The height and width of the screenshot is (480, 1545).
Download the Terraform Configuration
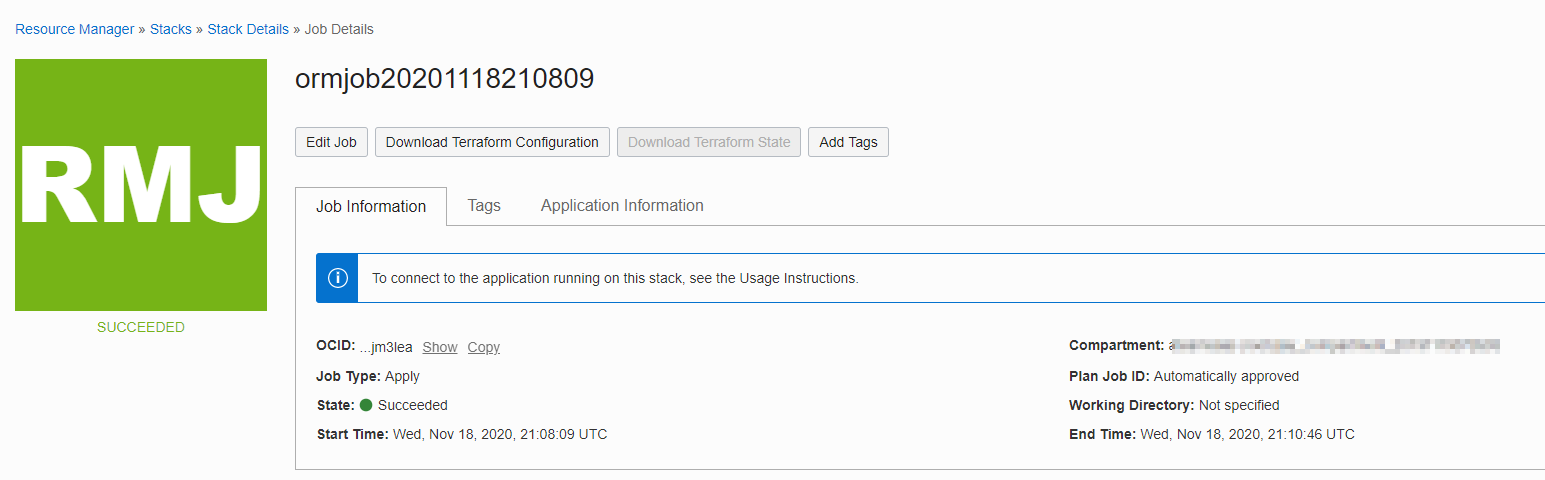pyautogui.click(x=492, y=142)
